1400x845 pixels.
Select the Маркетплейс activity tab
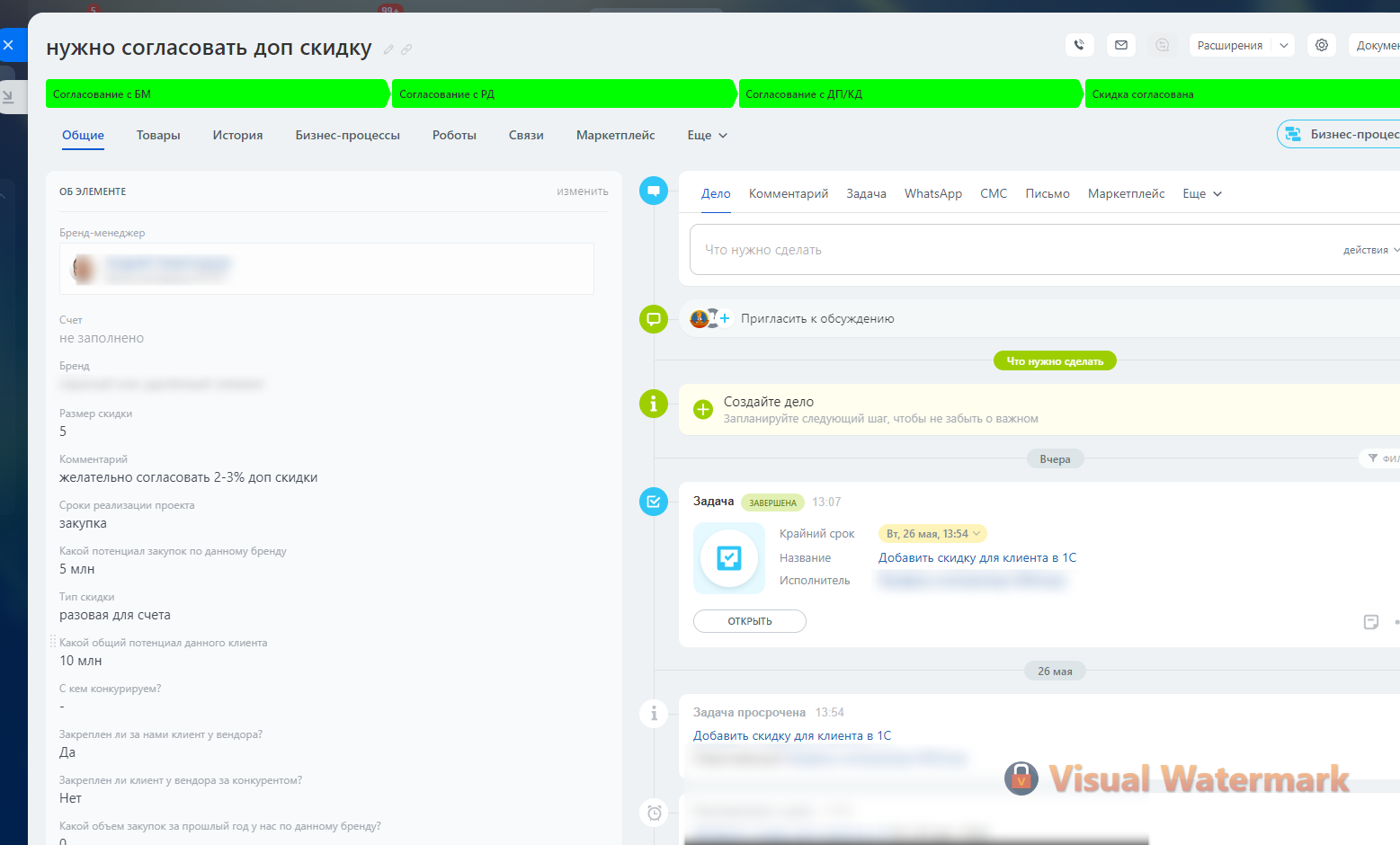1126,193
